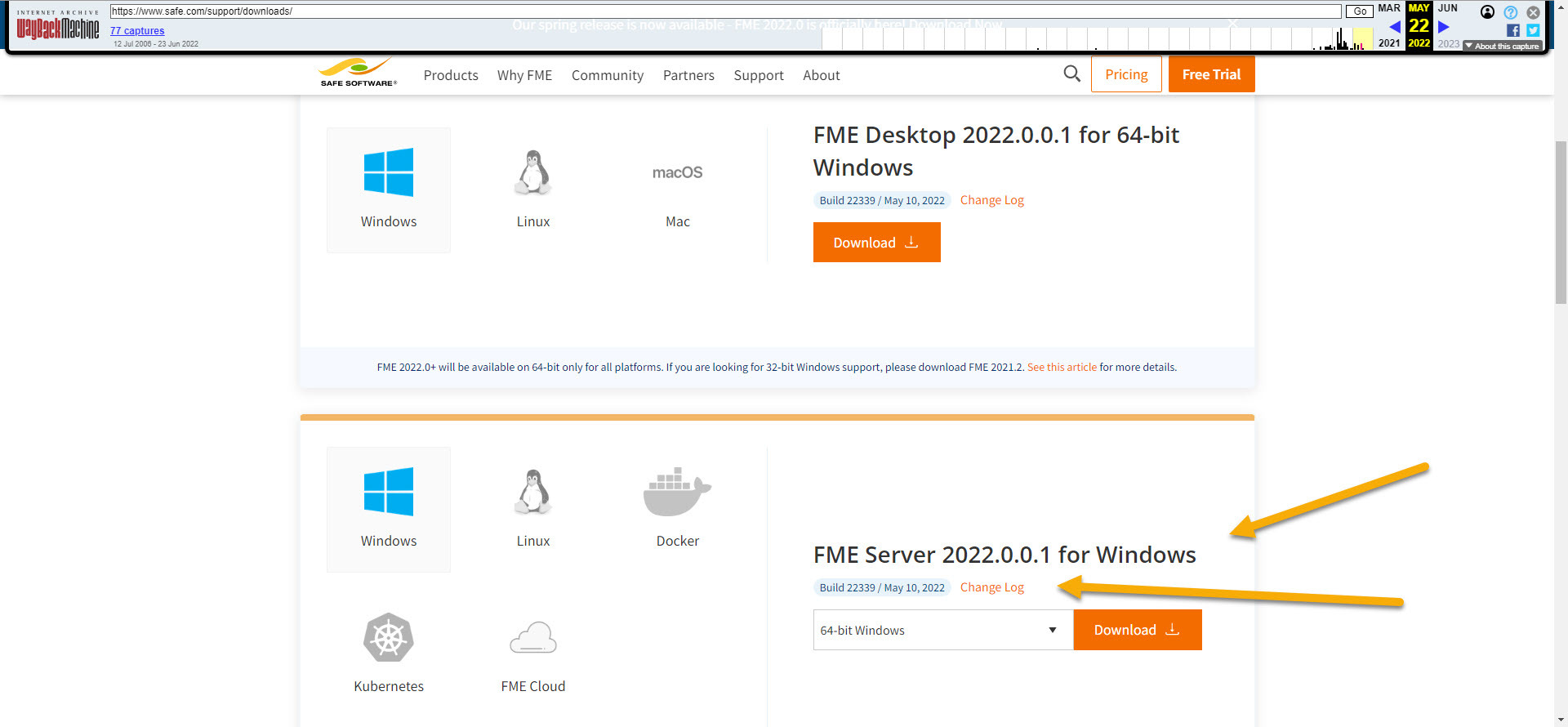Open the Why FME menu
1568x727 pixels.
tap(524, 75)
